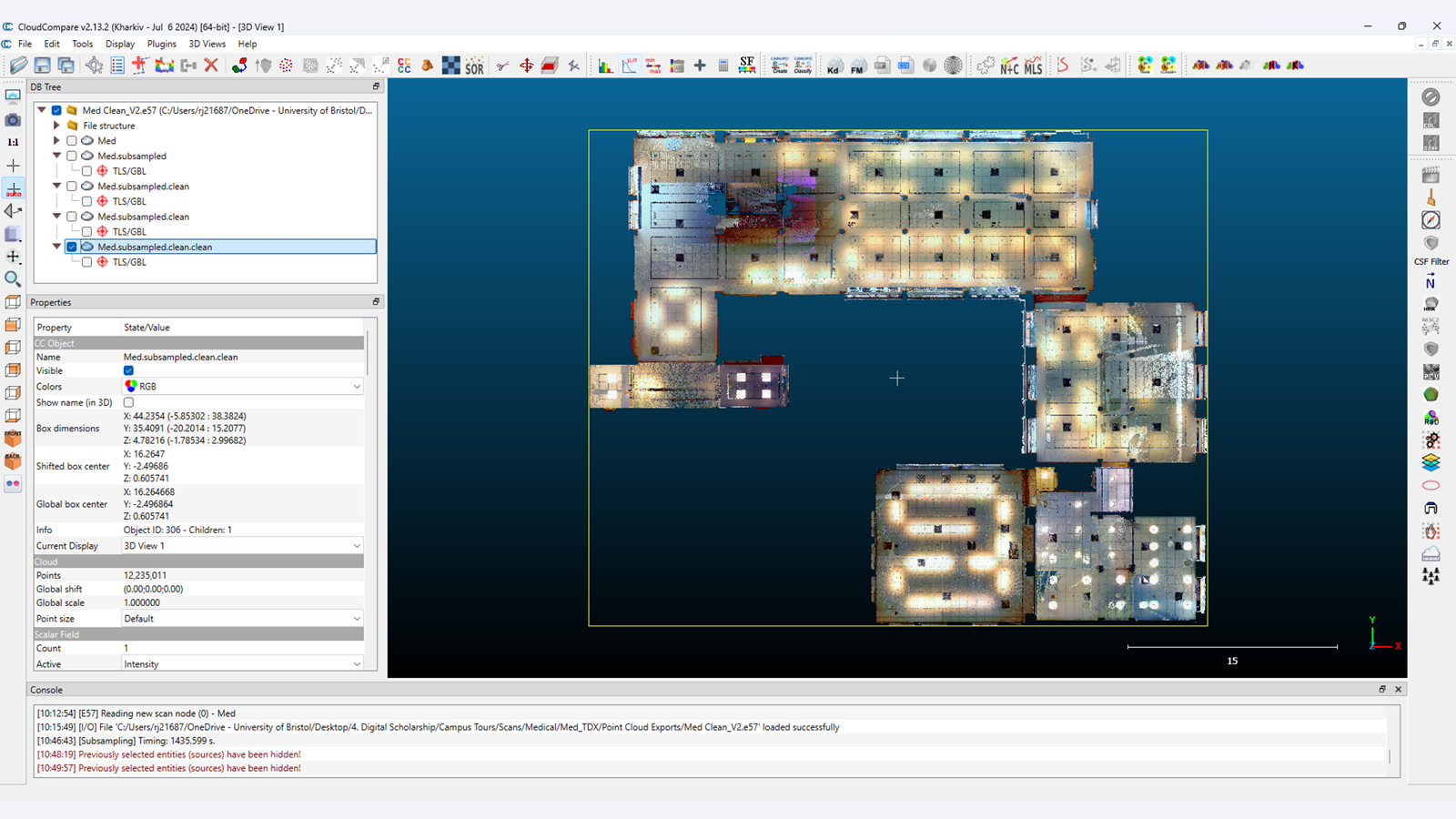Click the magnifier zoom icon in left toolbar
Viewport: 1456px width, 819px height.
pos(13,279)
